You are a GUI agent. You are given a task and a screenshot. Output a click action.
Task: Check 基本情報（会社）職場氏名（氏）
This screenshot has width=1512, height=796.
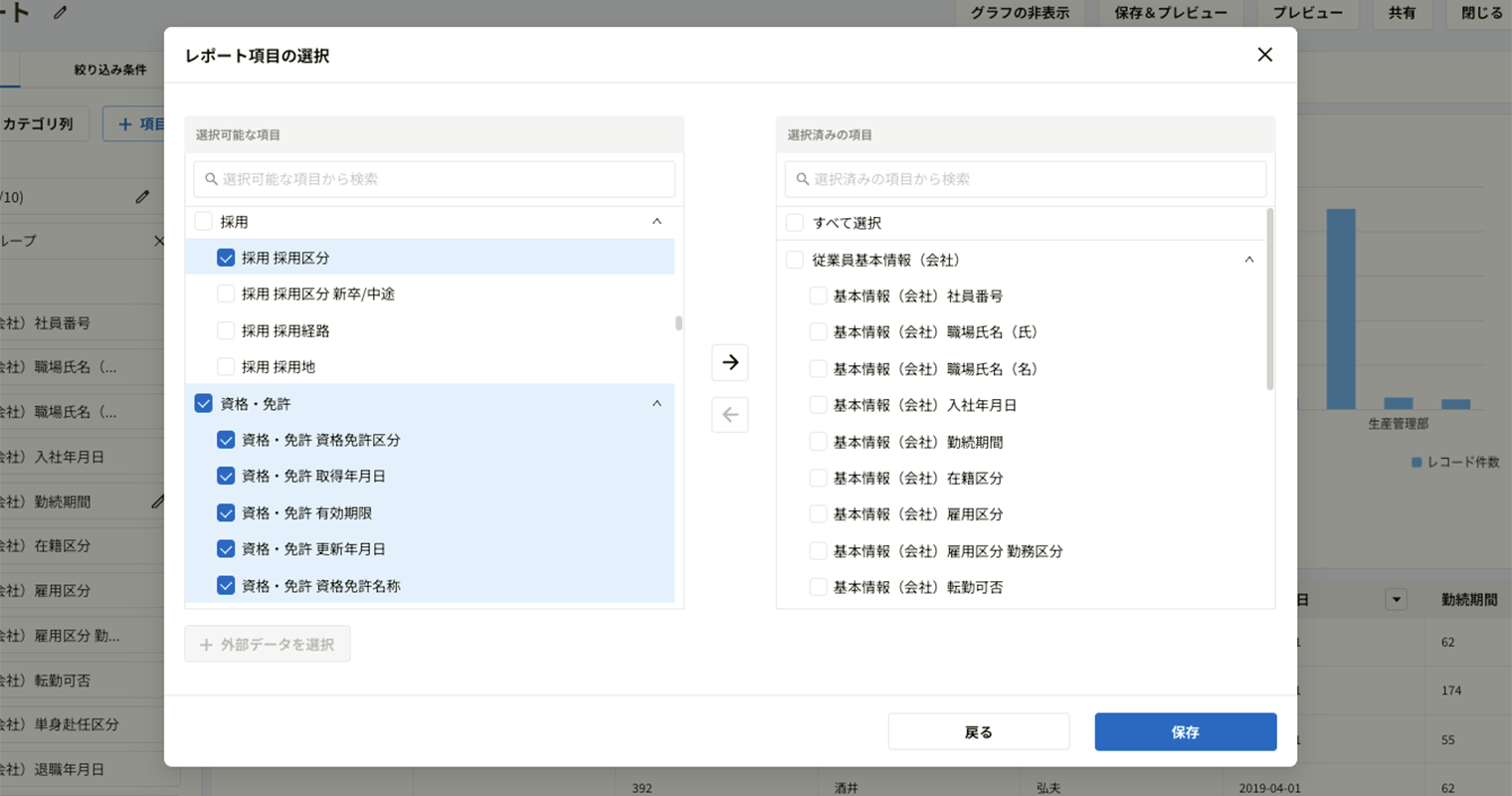click(818, 331)
